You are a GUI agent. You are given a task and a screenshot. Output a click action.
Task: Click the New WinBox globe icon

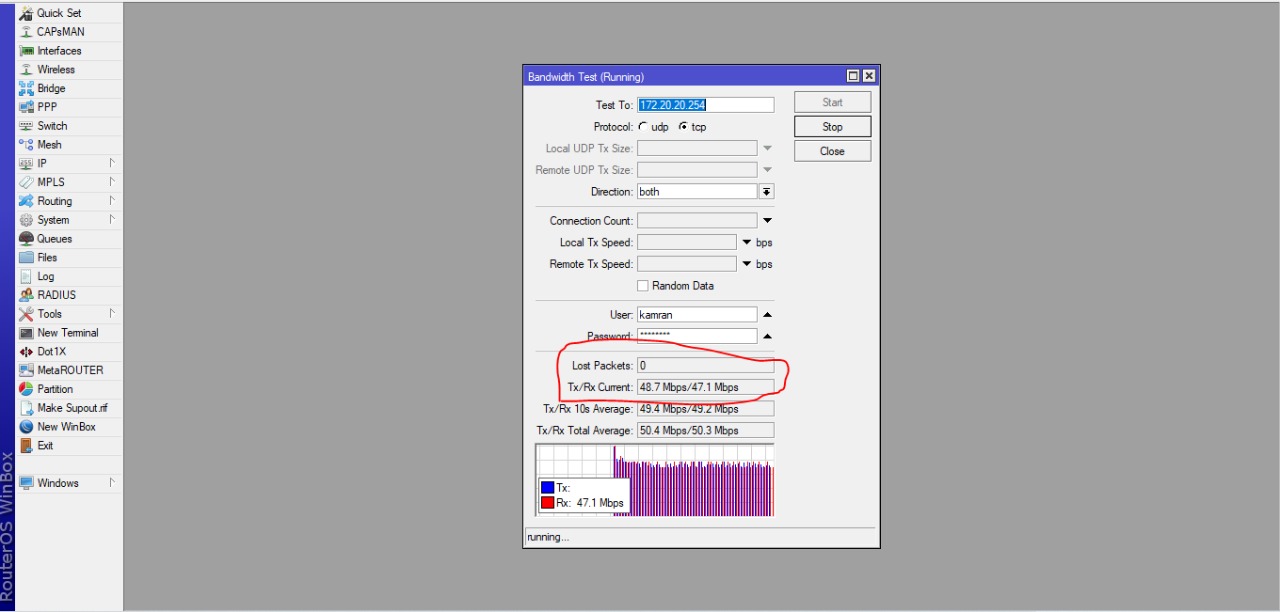tap(27, 427)
